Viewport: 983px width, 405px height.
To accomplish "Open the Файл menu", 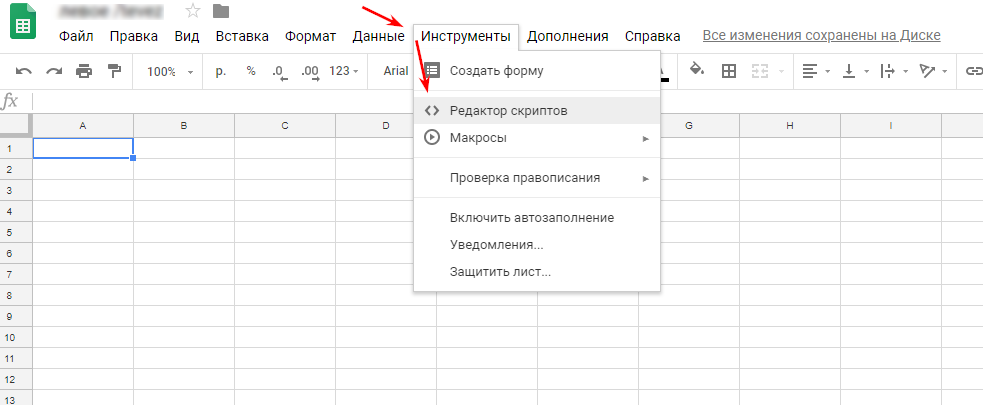I will coord(76,37).
